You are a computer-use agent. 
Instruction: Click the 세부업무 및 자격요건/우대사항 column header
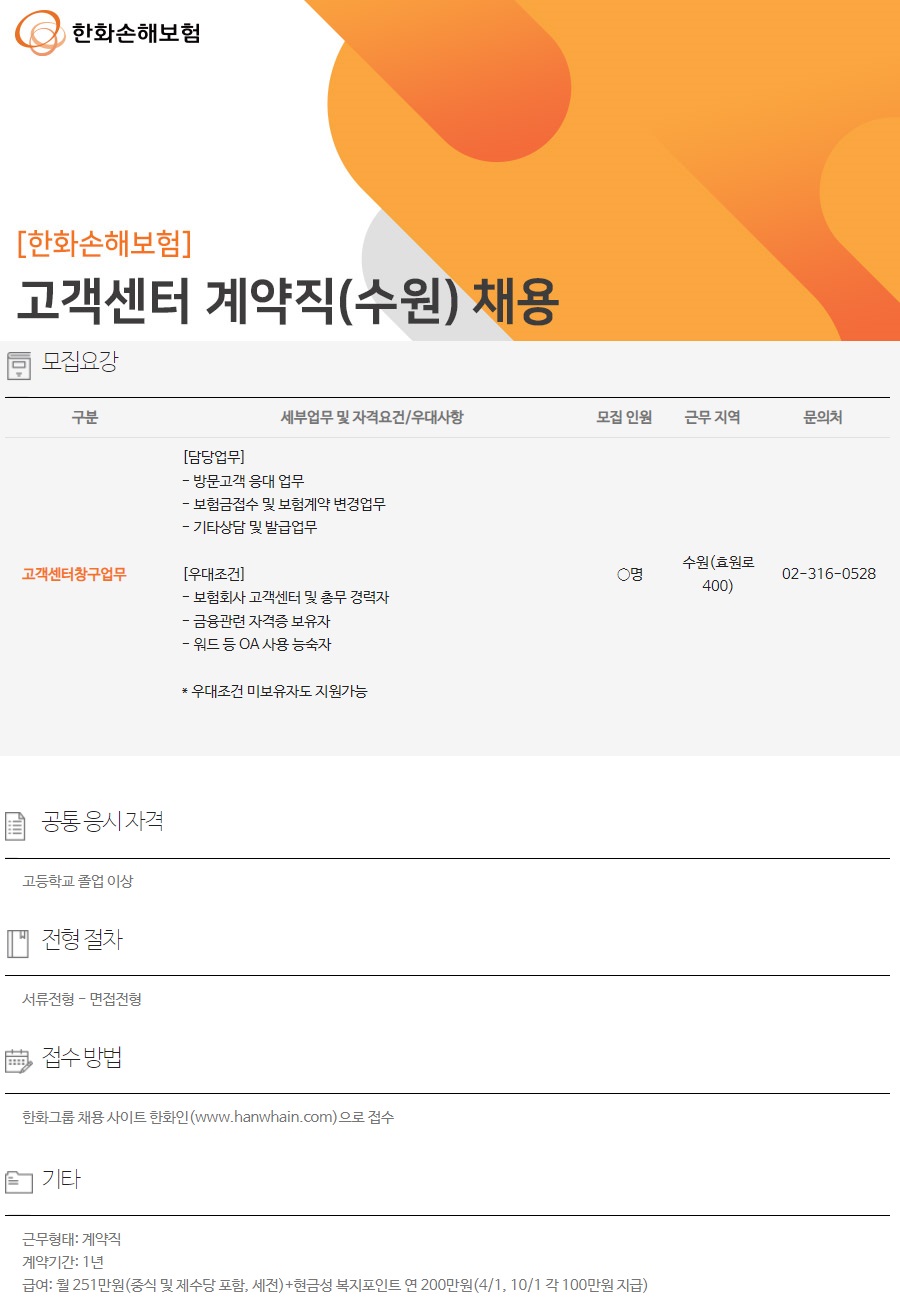pyautogui.click(x=371, y=418)
